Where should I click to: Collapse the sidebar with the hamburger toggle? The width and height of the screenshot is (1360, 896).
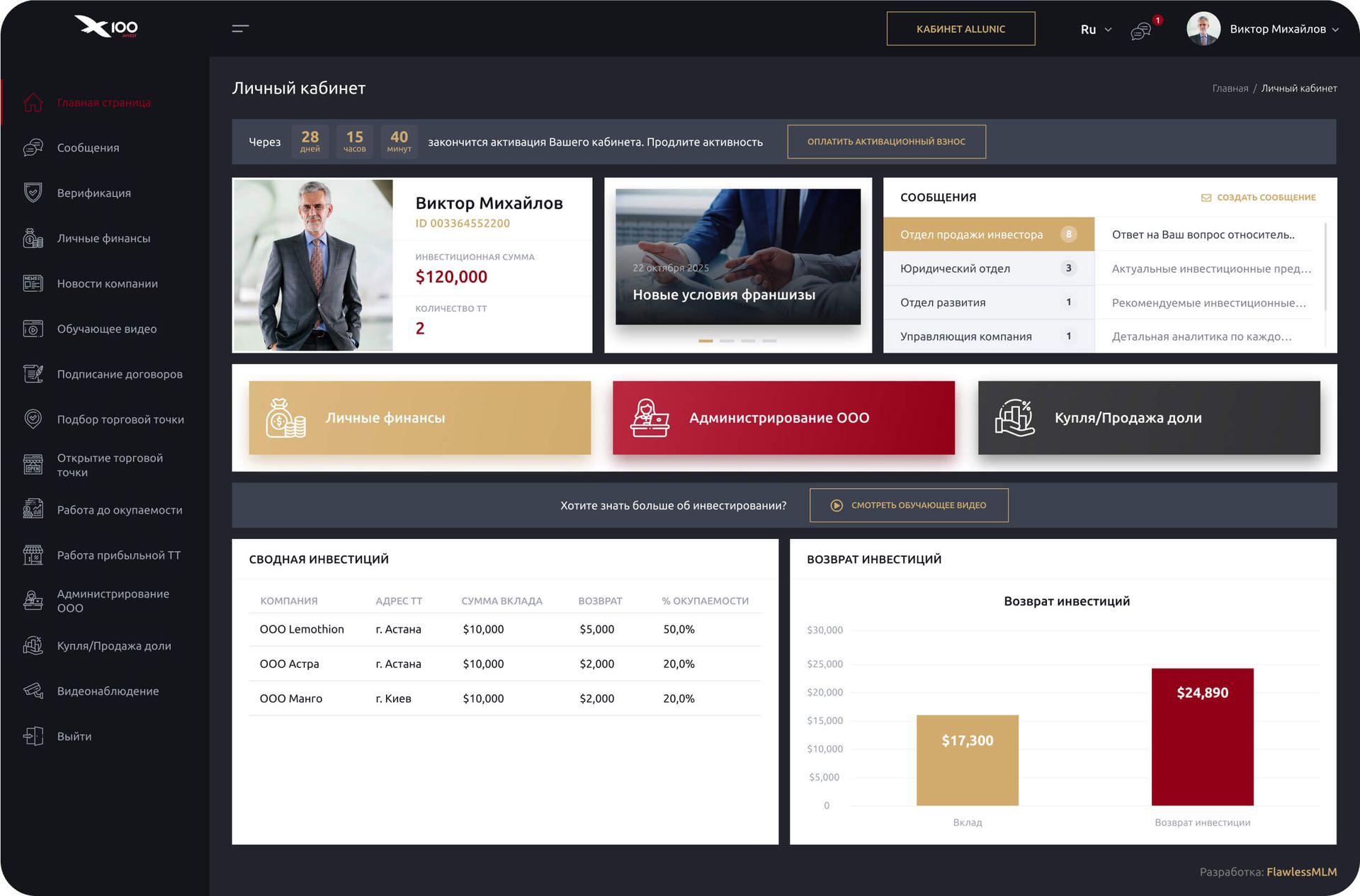pos(240,28)
